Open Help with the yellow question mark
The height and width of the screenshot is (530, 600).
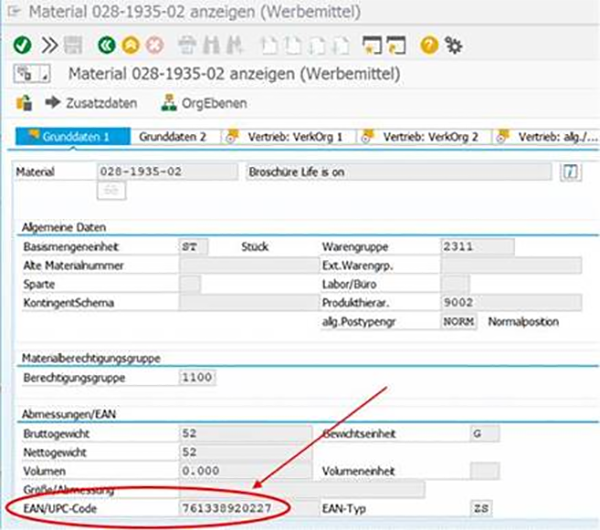[x=429, y=45]
